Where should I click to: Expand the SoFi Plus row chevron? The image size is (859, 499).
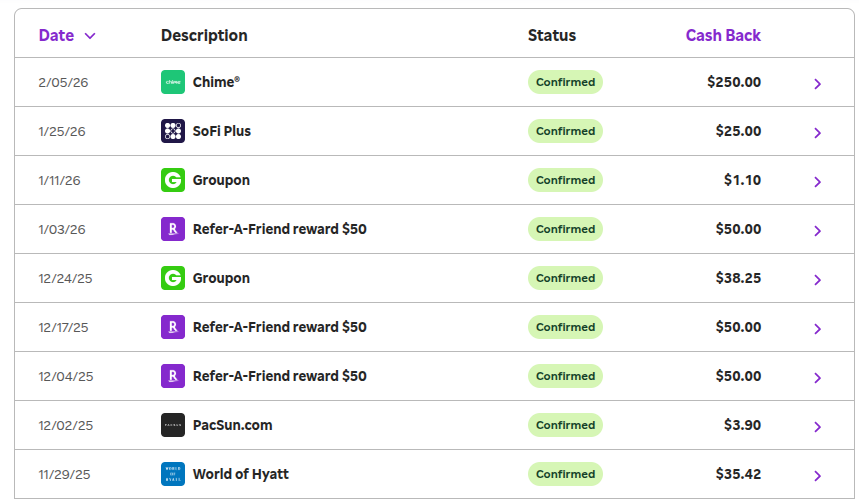(x=817, y=133)
